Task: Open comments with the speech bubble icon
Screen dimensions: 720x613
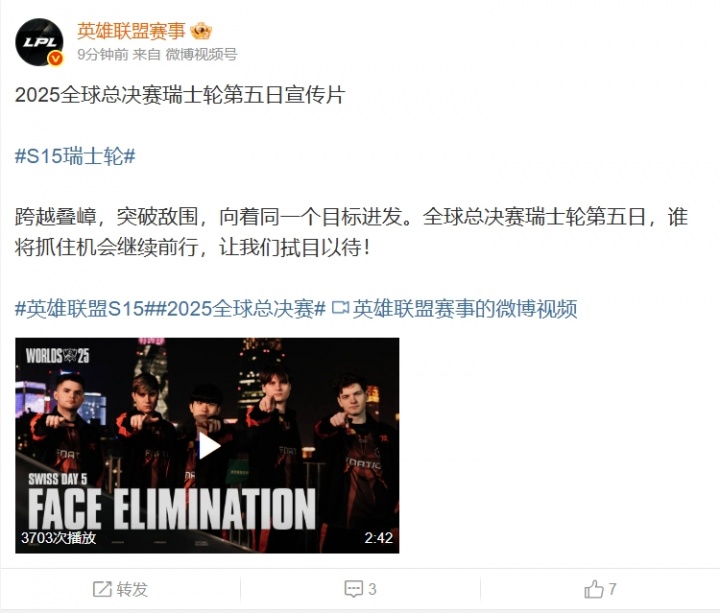Action: [353, 589]
